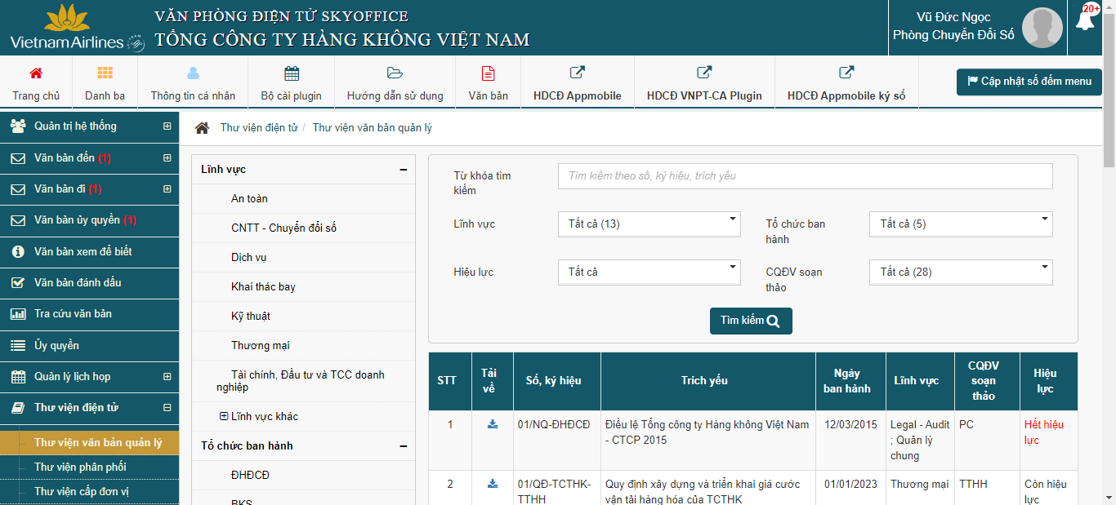
Task: Click the Bộ cài plugin calendar icon
Action: coord(291,73)
